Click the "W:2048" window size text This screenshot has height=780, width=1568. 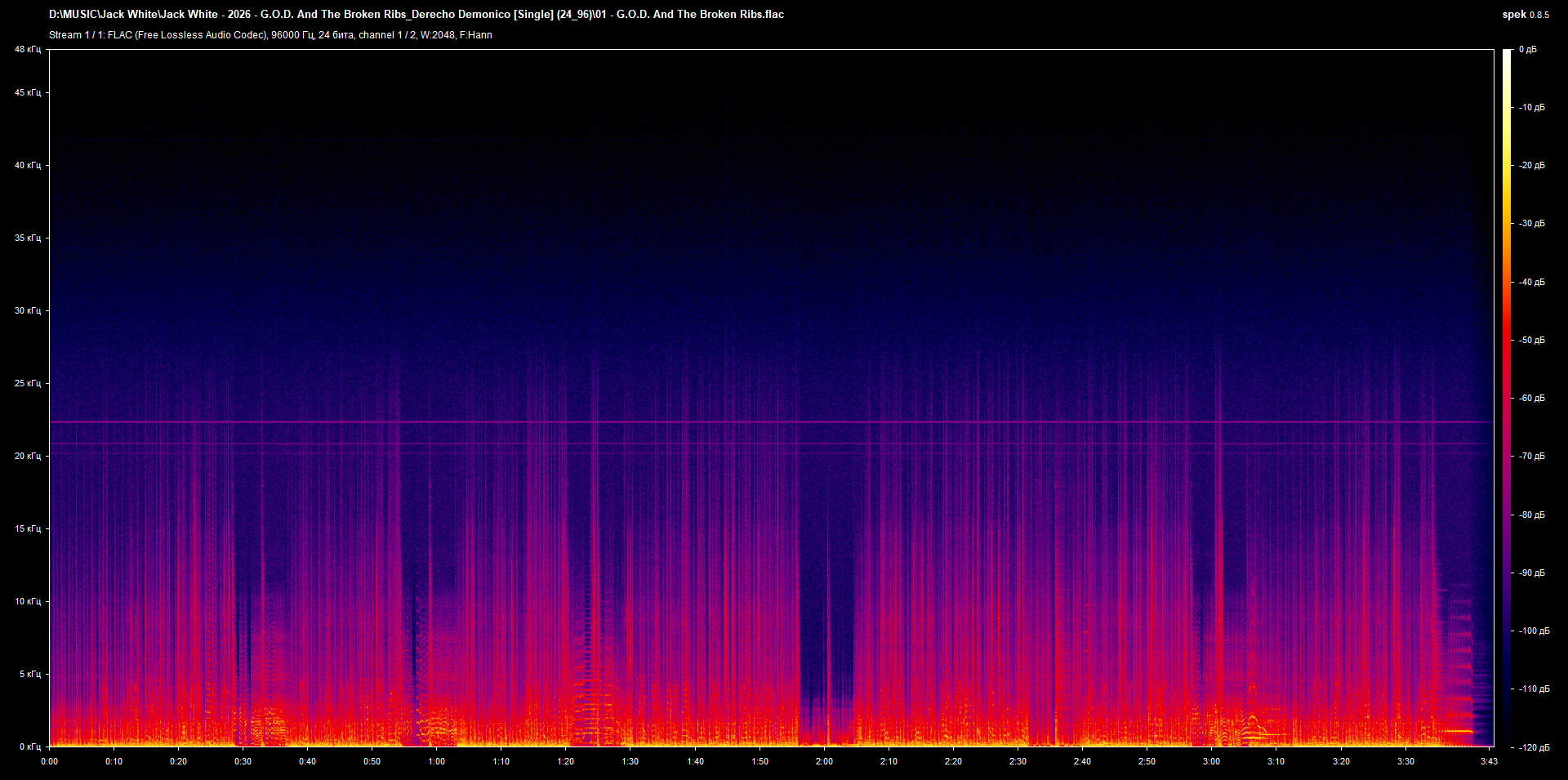[x=439, y=35]
